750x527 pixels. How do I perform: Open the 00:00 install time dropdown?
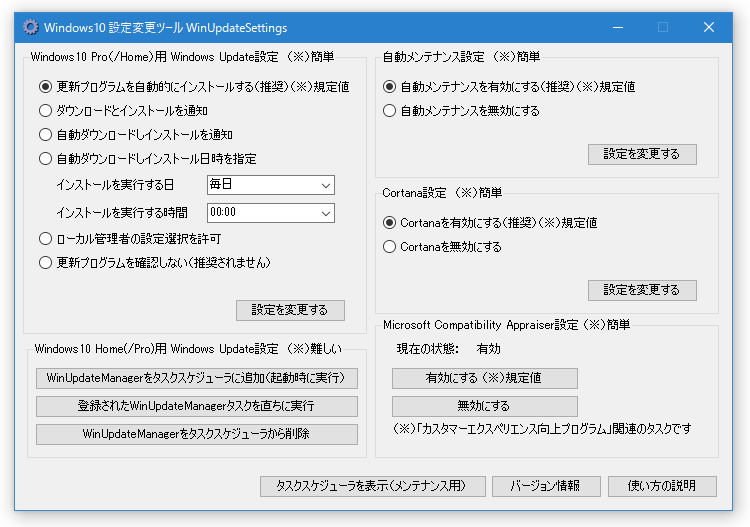pyautogui.click(x=271, y=213)
